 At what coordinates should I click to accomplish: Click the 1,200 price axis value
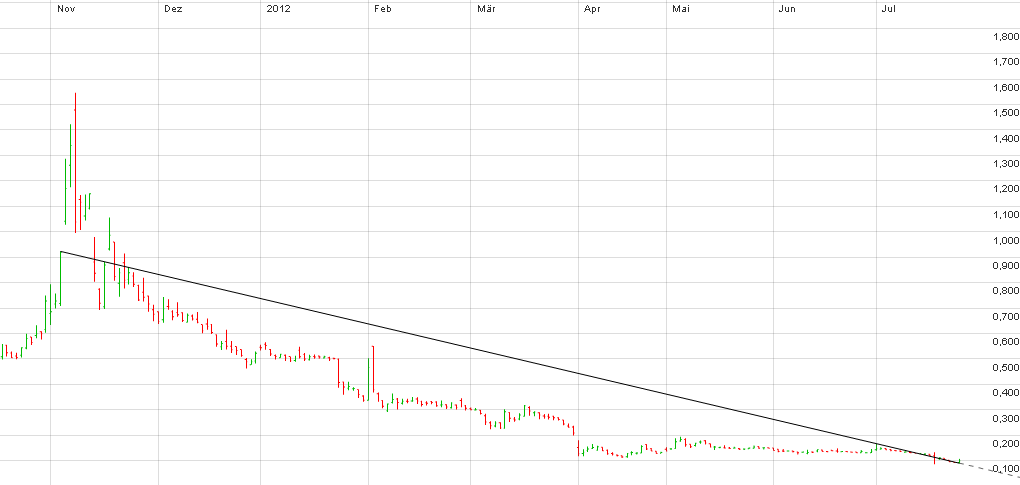1006,189
